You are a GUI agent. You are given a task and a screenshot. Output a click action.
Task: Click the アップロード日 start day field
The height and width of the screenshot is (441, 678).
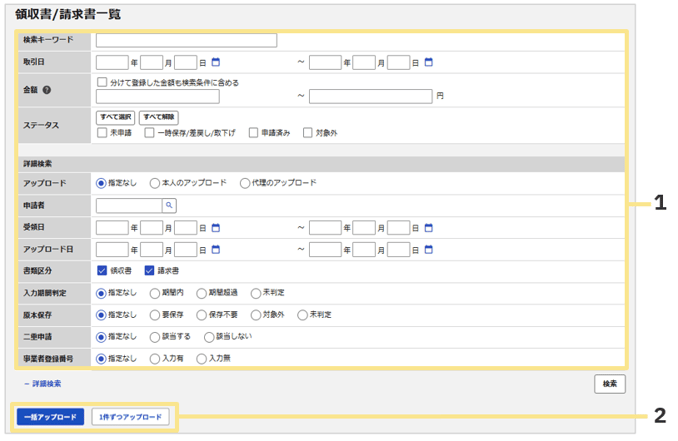click(185, 249)
